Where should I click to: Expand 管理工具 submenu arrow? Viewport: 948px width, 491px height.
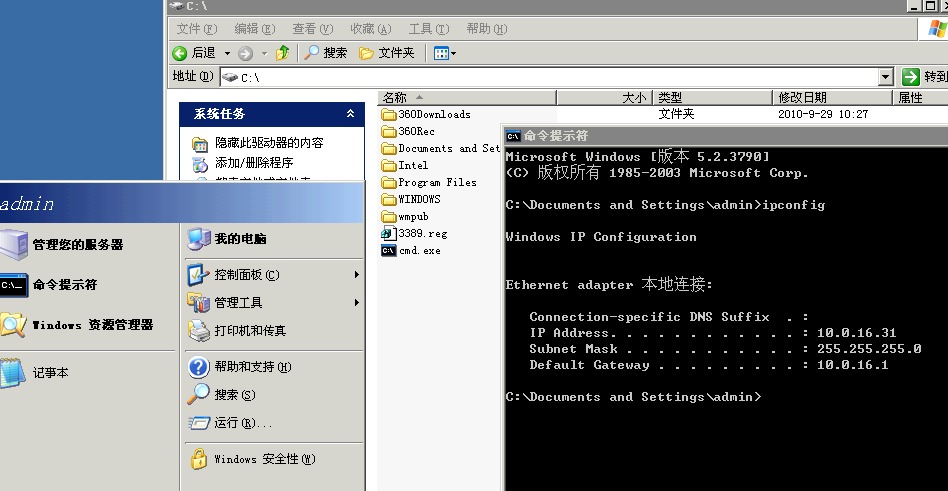tap(357, 302)
